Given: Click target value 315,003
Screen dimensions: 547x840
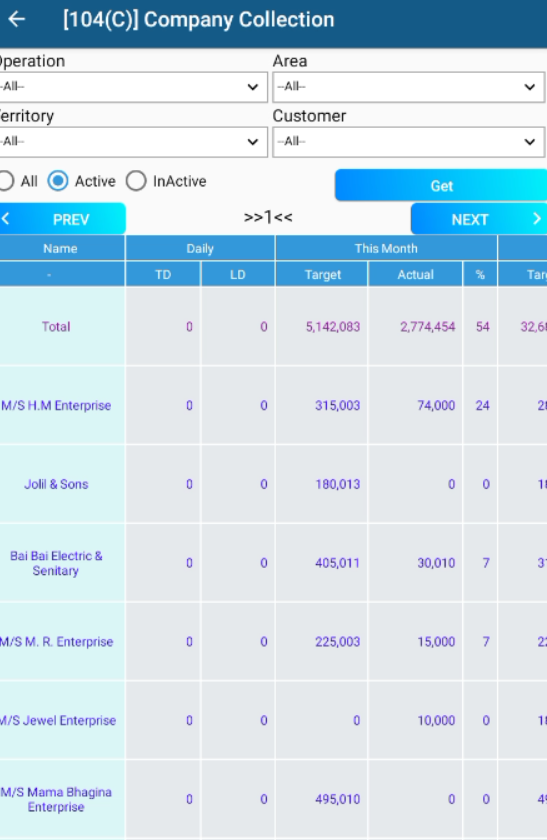Looking at the screenshot, I should [x=338, y=406].
